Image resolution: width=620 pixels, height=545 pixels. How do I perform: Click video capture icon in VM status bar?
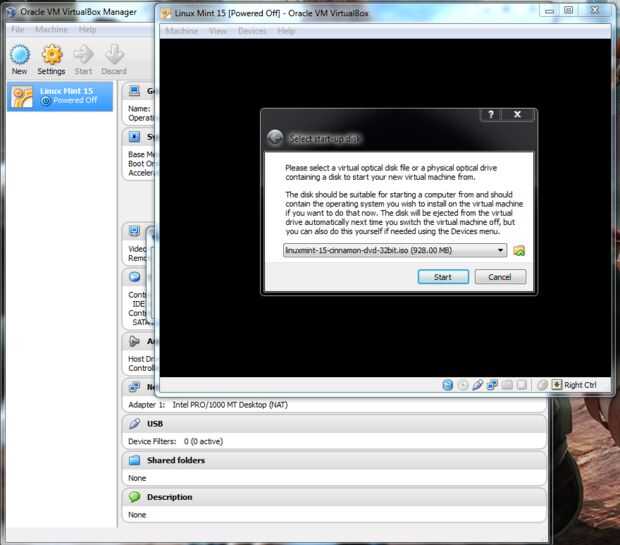click(x=522, y=385)
